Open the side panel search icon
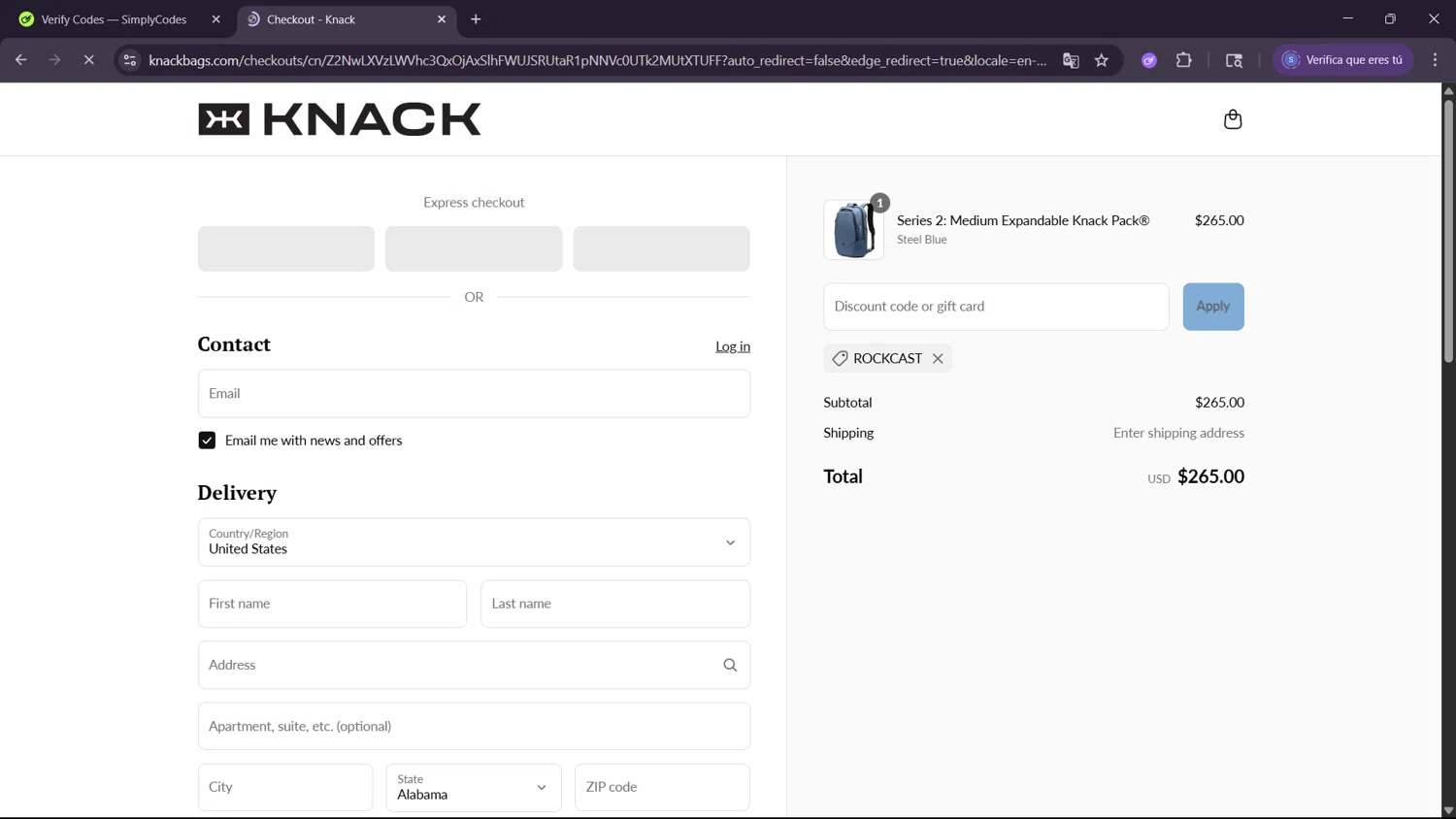The image size is (1456, 819). pyautogui.click(x=1235, y=60)
